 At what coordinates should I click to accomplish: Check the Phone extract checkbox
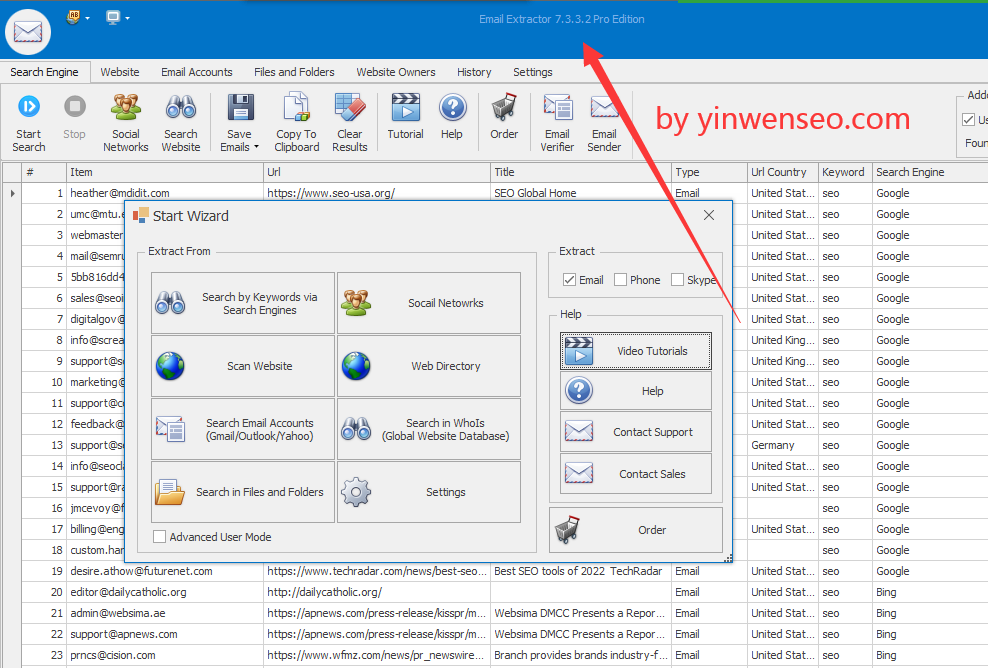620,280
